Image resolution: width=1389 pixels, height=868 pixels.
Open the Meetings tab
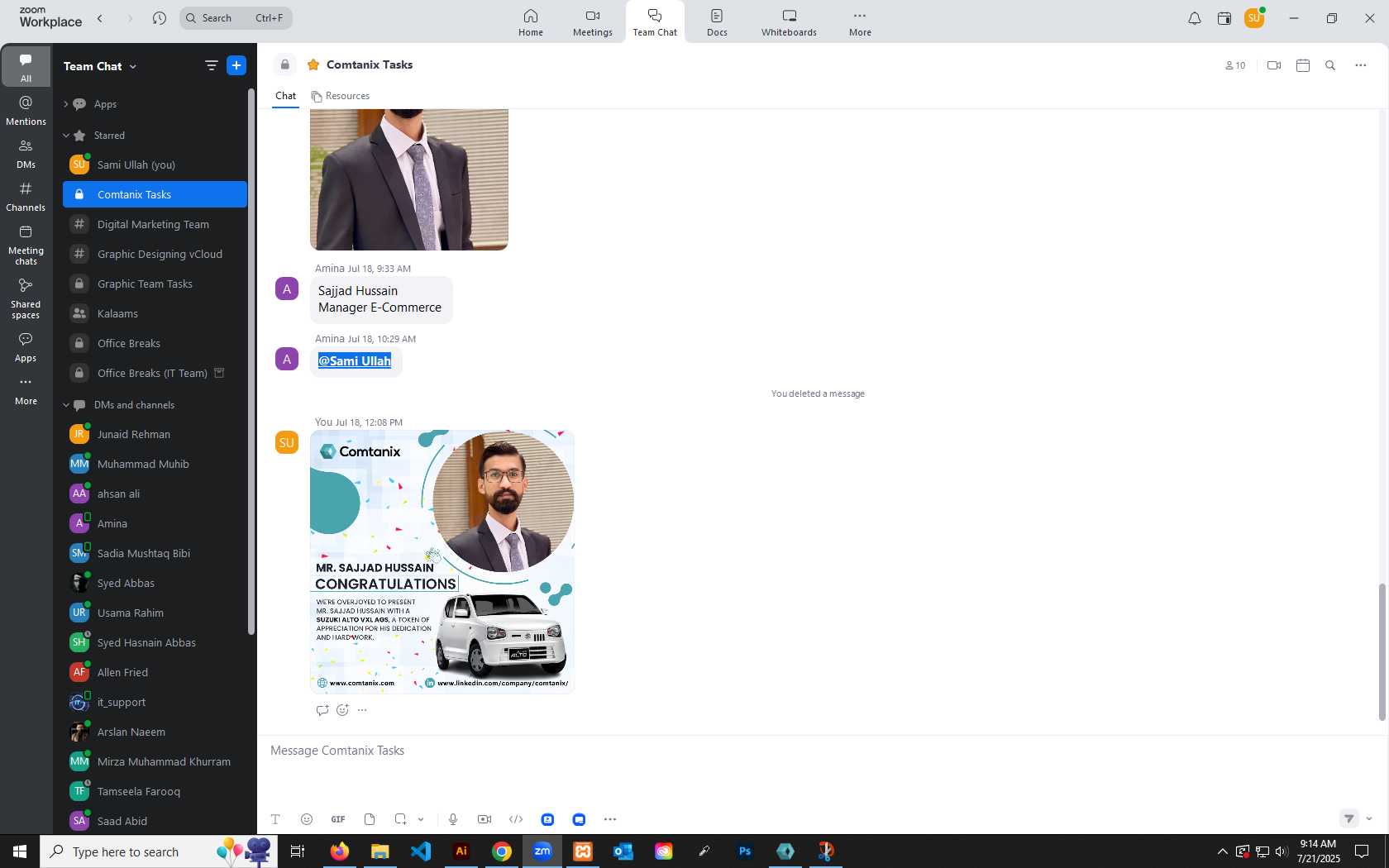593,22
